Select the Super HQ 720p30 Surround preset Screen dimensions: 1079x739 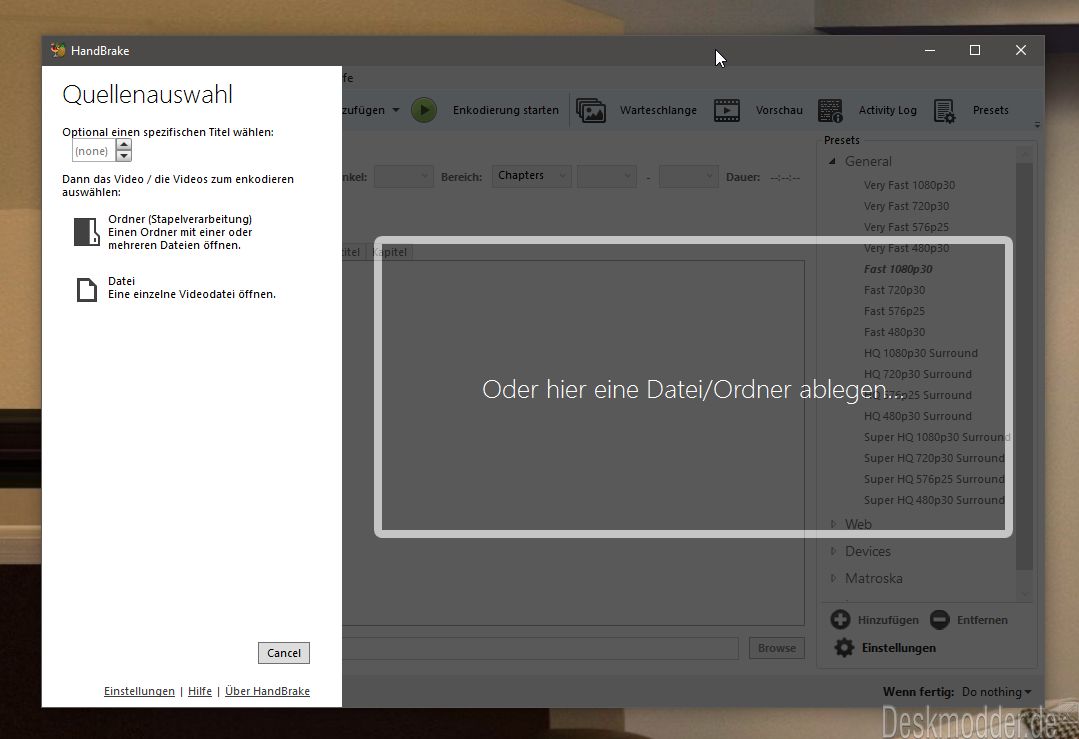click(934, 458)
